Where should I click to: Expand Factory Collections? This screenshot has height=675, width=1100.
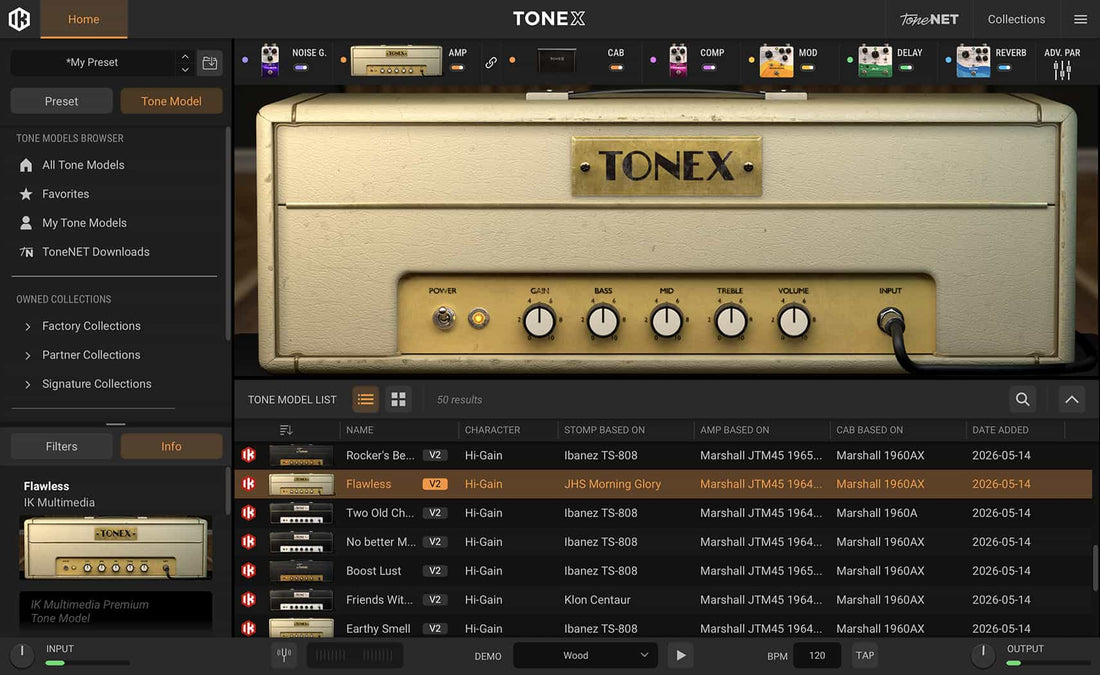28,326
